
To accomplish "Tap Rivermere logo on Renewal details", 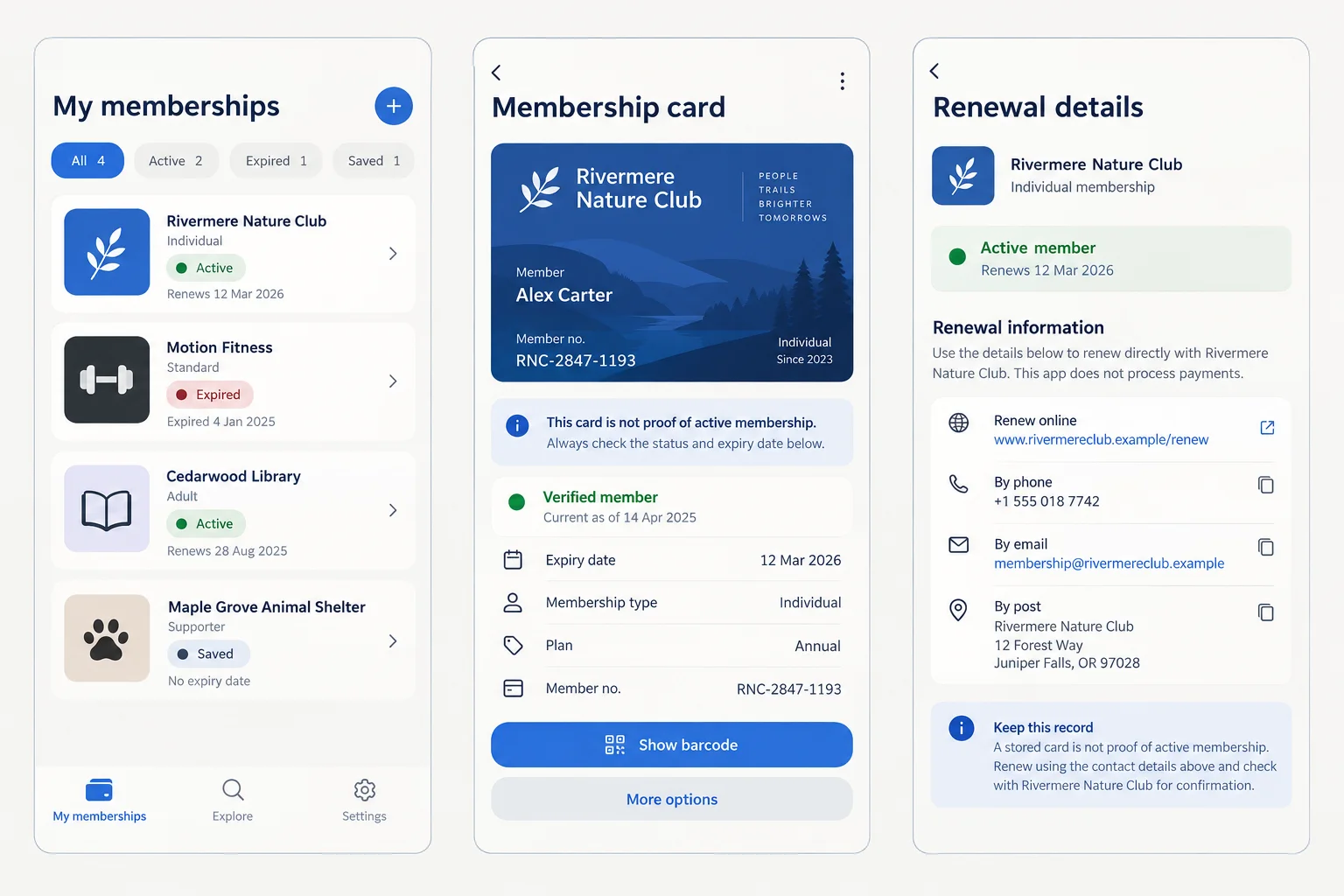I will coord(962,175).
